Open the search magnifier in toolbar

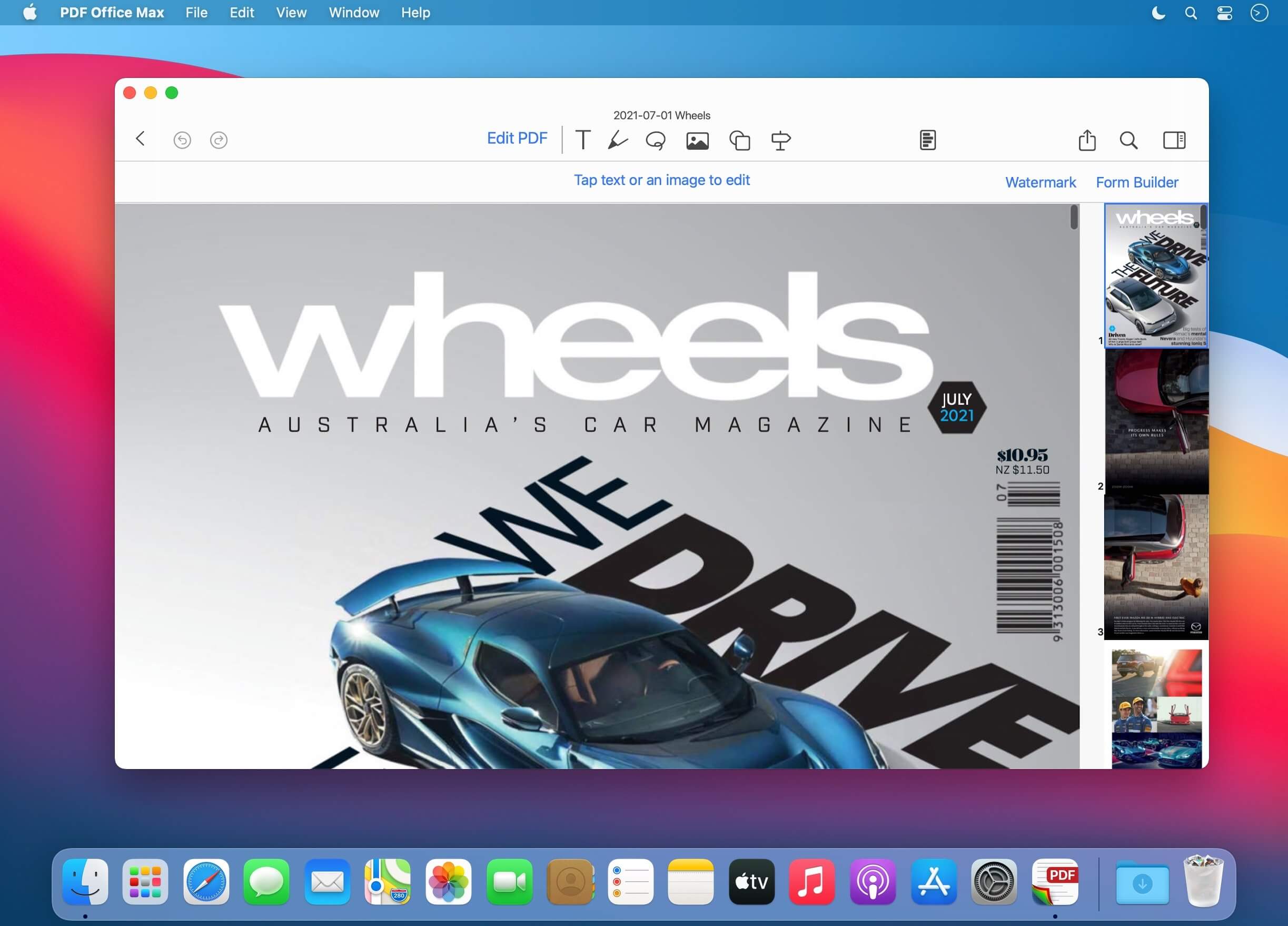(x=1128, y=140)
